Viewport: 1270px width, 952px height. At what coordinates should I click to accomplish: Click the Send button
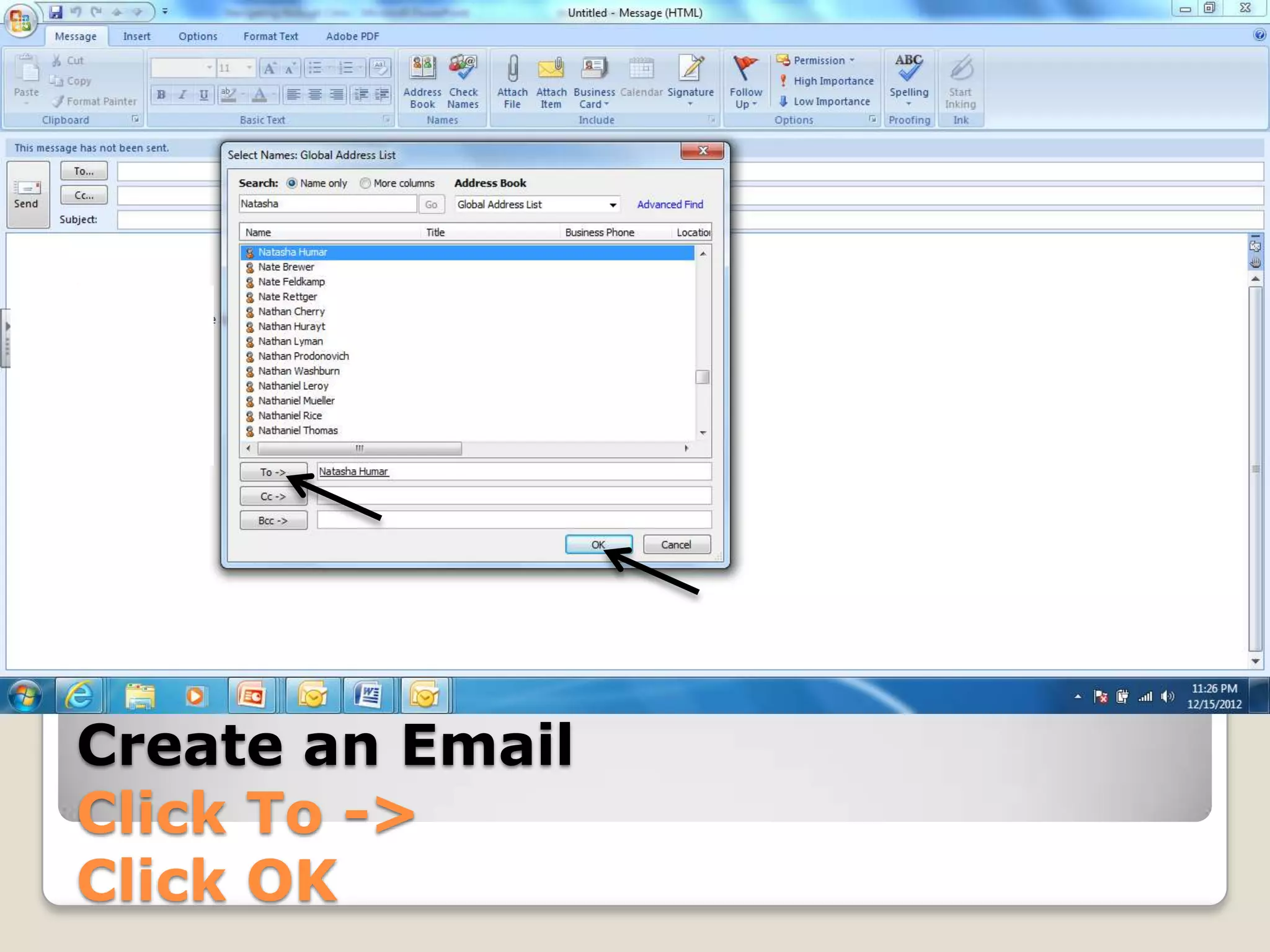coord(28,195)
